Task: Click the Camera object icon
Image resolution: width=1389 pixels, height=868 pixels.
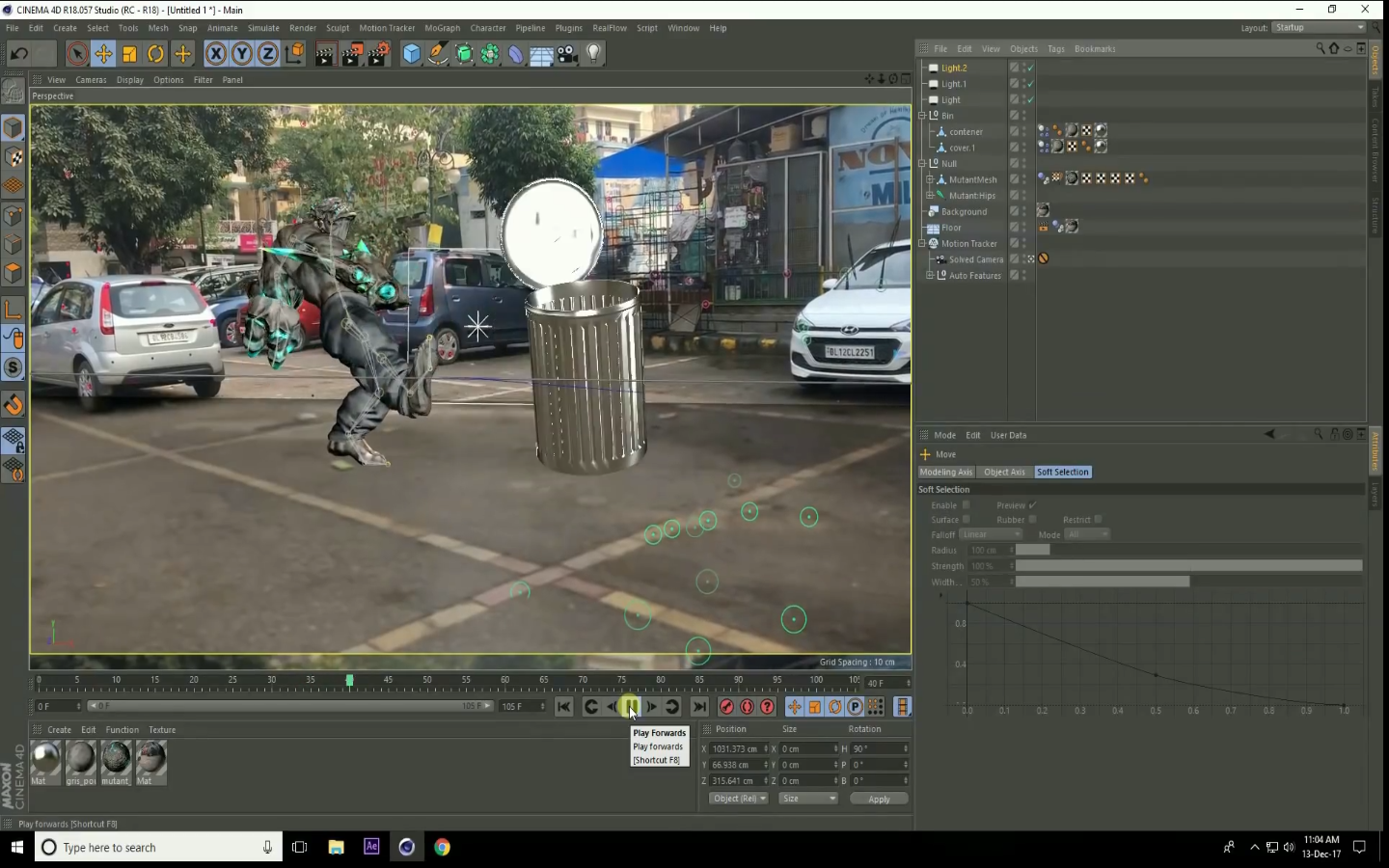Action: pos(568,54)
